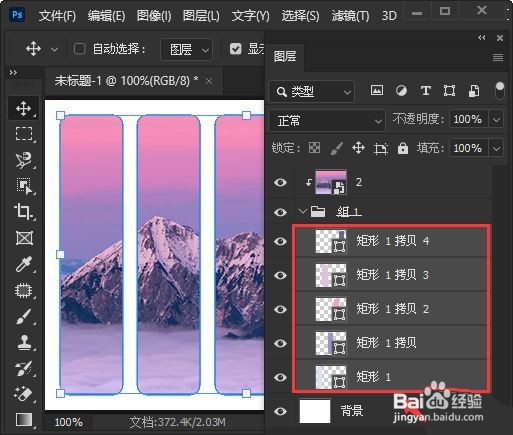Screen dimensions: 513x435
Task: Select the Frame tool
Action: [x=24, y=238]
